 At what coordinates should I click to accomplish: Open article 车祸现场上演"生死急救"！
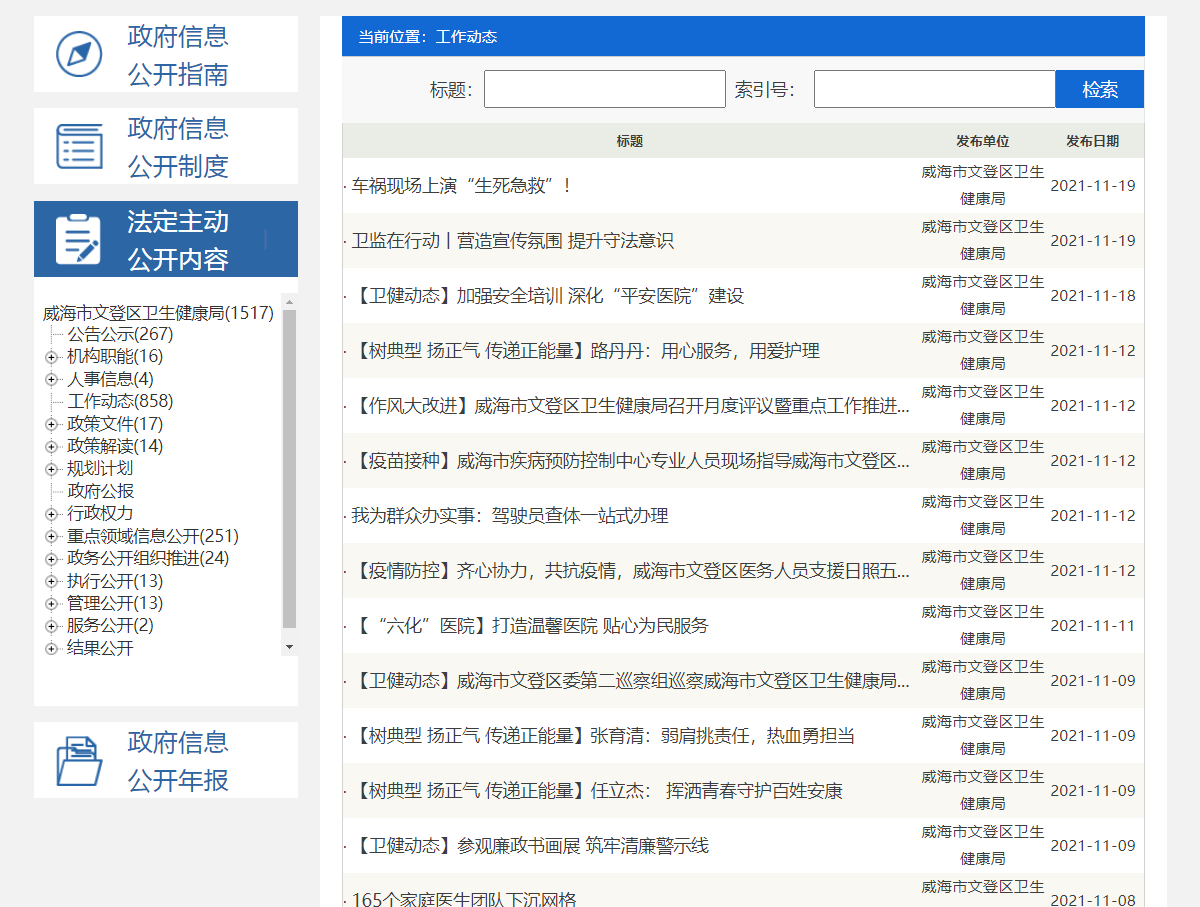pyautogui.click(x=462, y=186)
